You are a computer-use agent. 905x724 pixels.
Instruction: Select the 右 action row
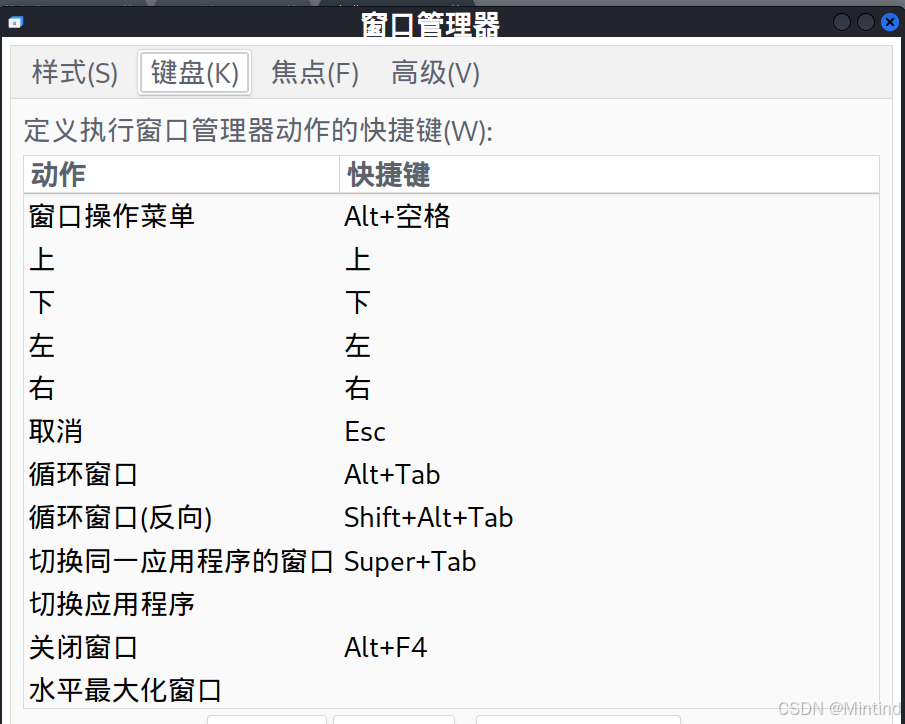[451, 389]
